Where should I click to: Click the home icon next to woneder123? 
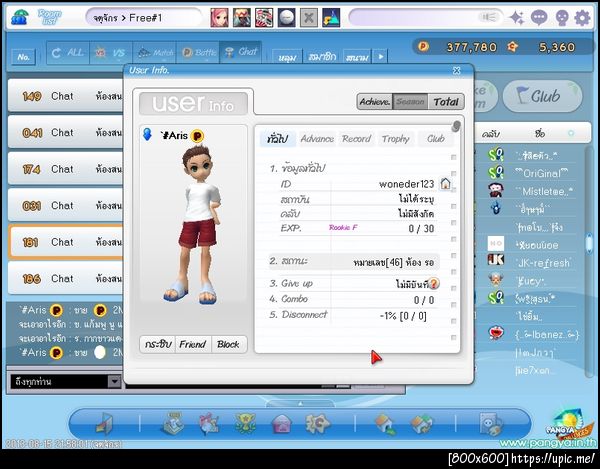[x=445, y=184]
